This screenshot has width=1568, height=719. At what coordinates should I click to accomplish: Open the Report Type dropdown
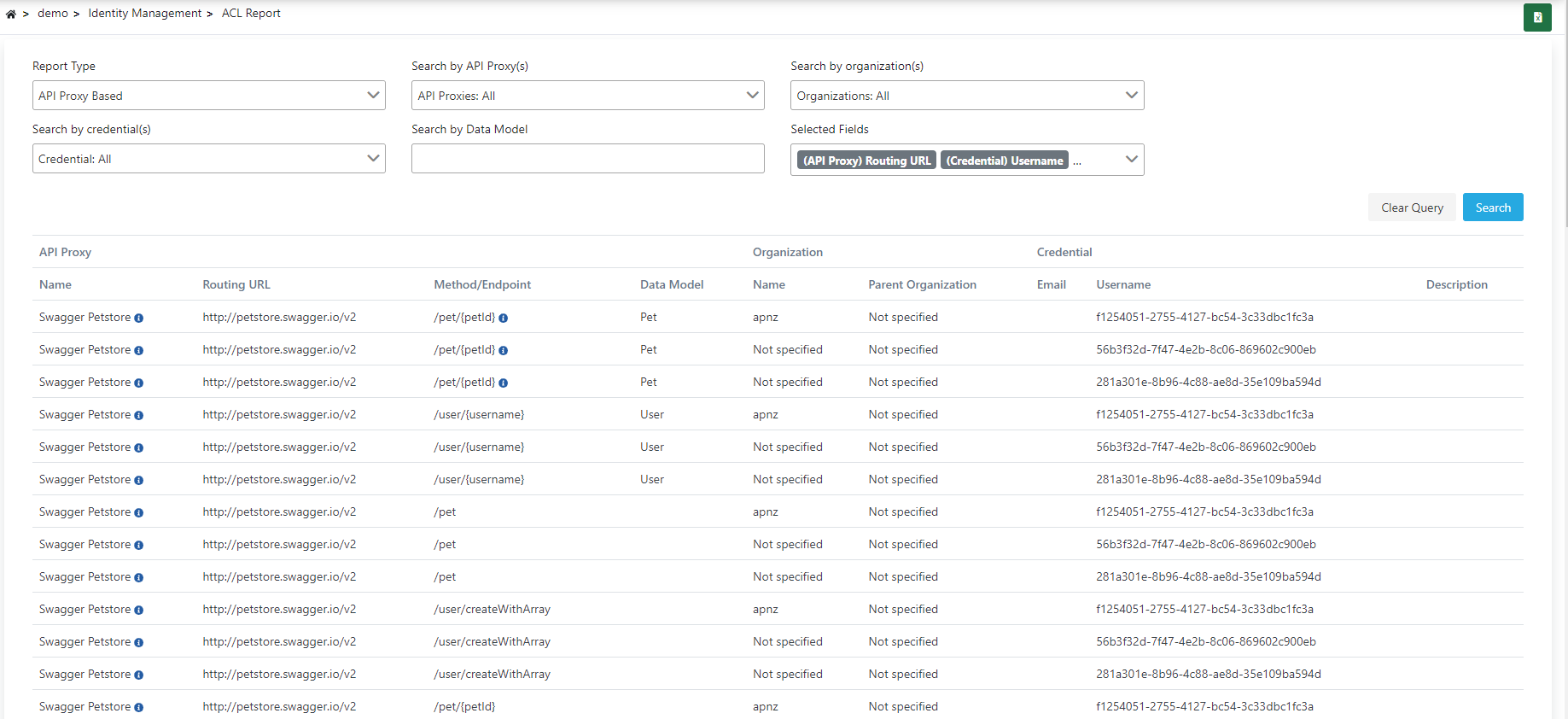tap(208, 96)
